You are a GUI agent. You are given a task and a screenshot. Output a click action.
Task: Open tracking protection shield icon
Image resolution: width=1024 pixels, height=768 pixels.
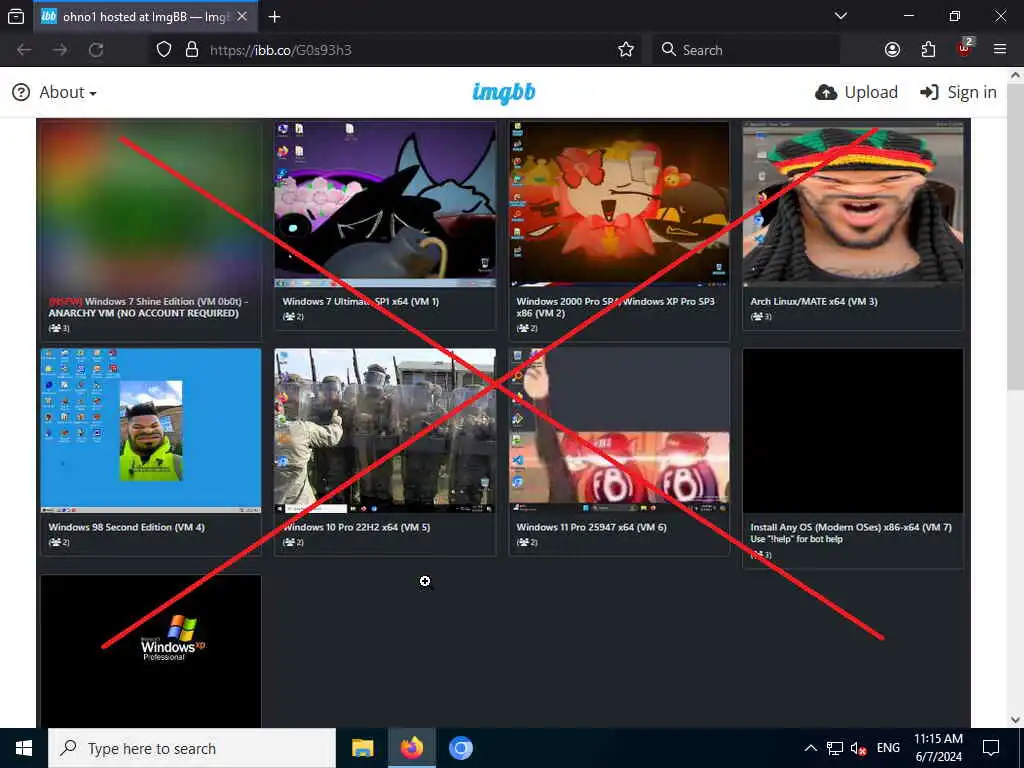[x=164, y=50]
